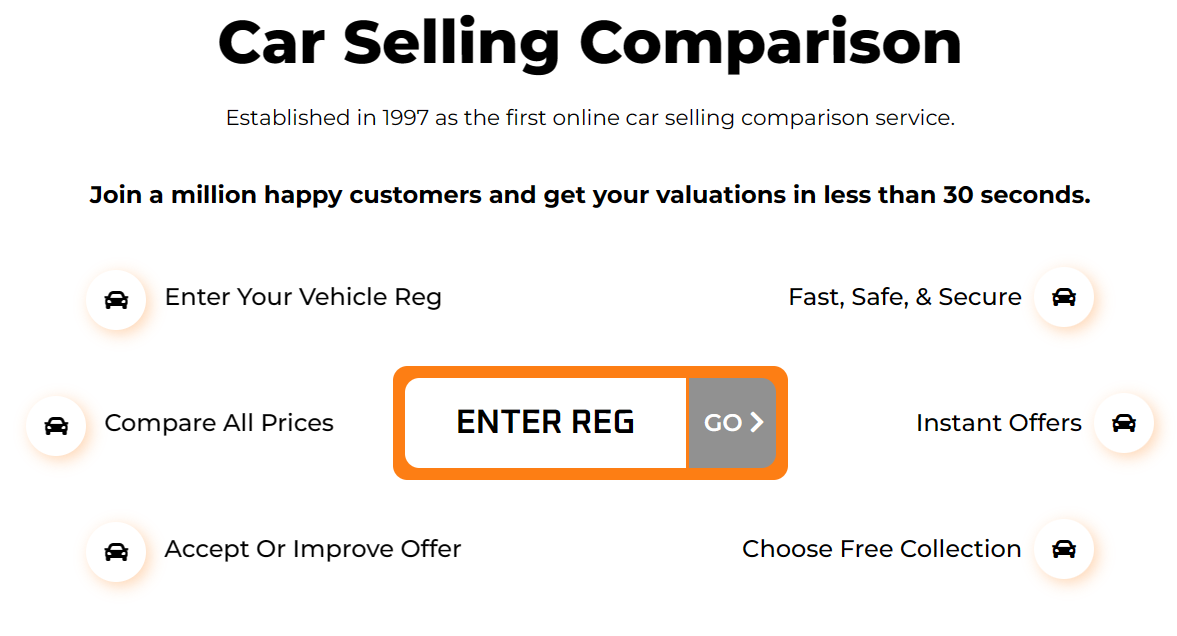Click the Fast, Safe, & Secure label
Viewport: 1177px width, 636px height.
(x=905, y=297)
